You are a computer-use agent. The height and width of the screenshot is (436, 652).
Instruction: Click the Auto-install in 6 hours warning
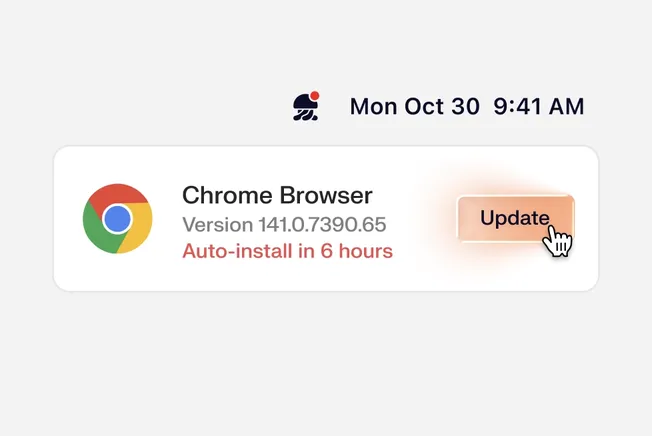click(287, 250)
